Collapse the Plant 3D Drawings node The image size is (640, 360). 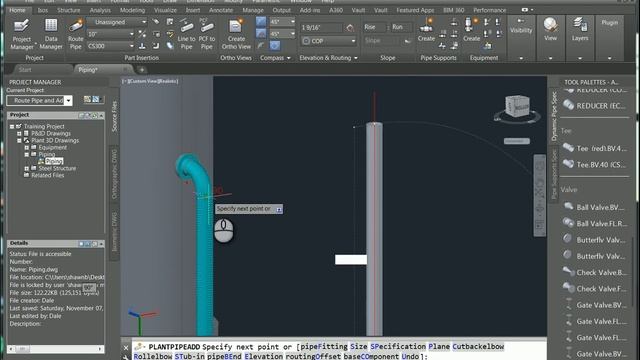click(19, 140)
